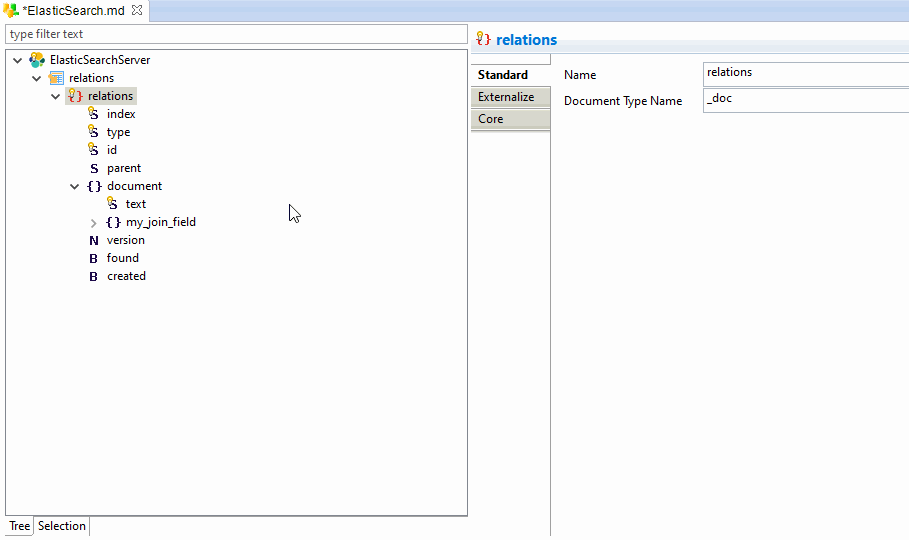Select the type field row
Image resolution: width=909 pixels, height=540 pixels.
[x=118, y=132]
